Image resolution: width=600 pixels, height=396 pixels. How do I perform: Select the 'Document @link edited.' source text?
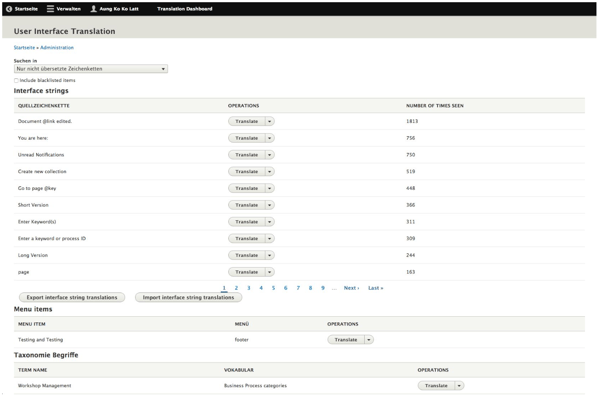(45, 121)
